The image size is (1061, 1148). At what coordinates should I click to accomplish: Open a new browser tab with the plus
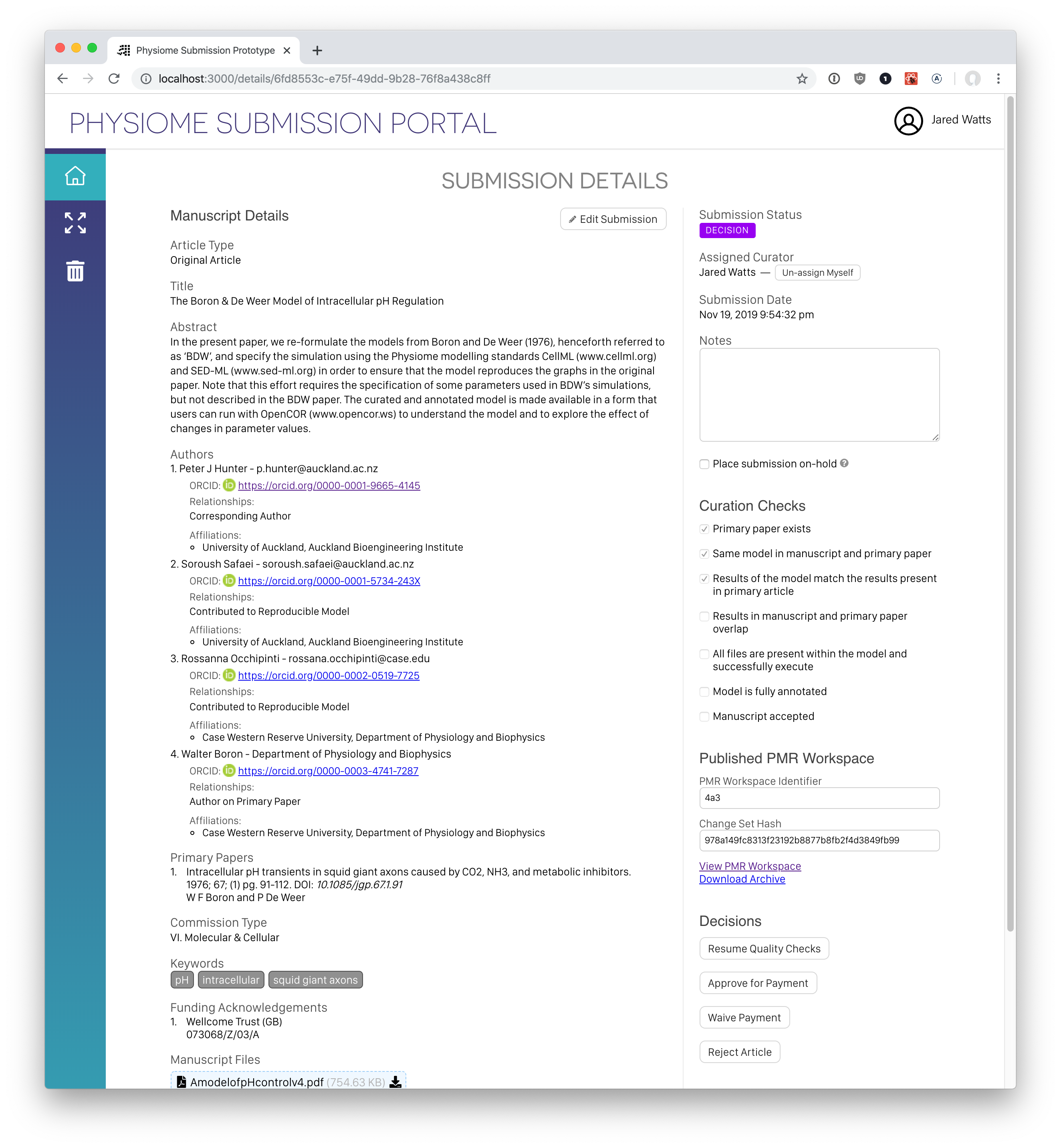coord(317,51)
